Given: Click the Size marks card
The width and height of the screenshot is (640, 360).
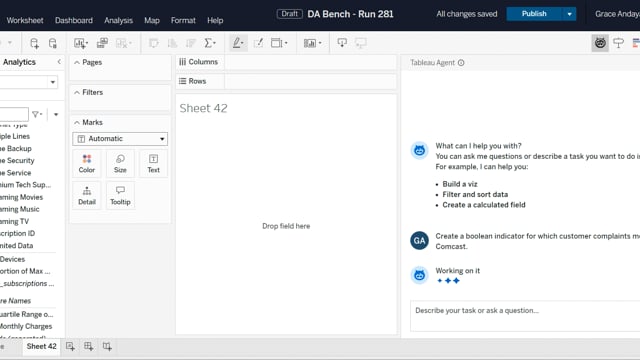Looking at the screenshot, I should [x=120, y=163].
